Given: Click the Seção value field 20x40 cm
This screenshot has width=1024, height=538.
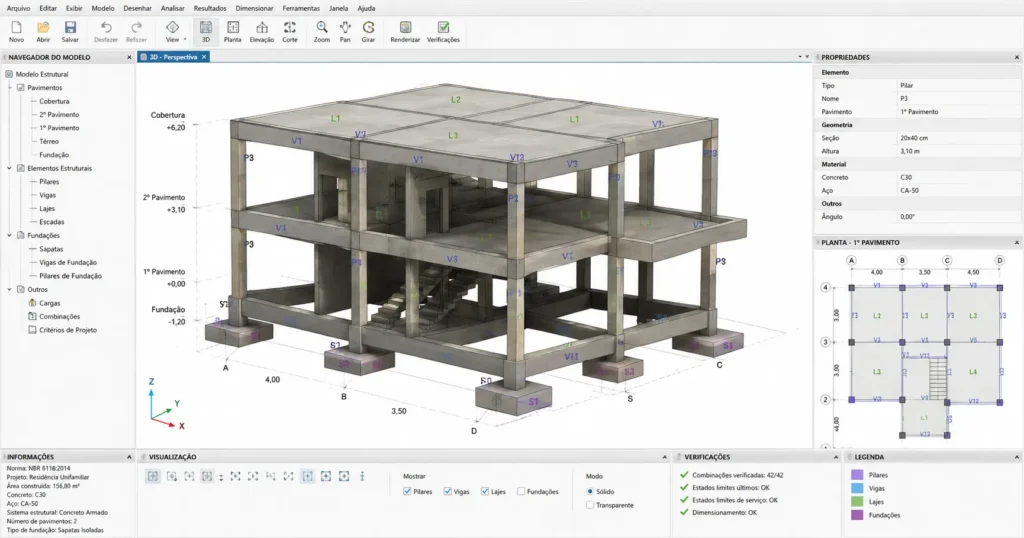Looking at the screenshot, I should point(958,138).
